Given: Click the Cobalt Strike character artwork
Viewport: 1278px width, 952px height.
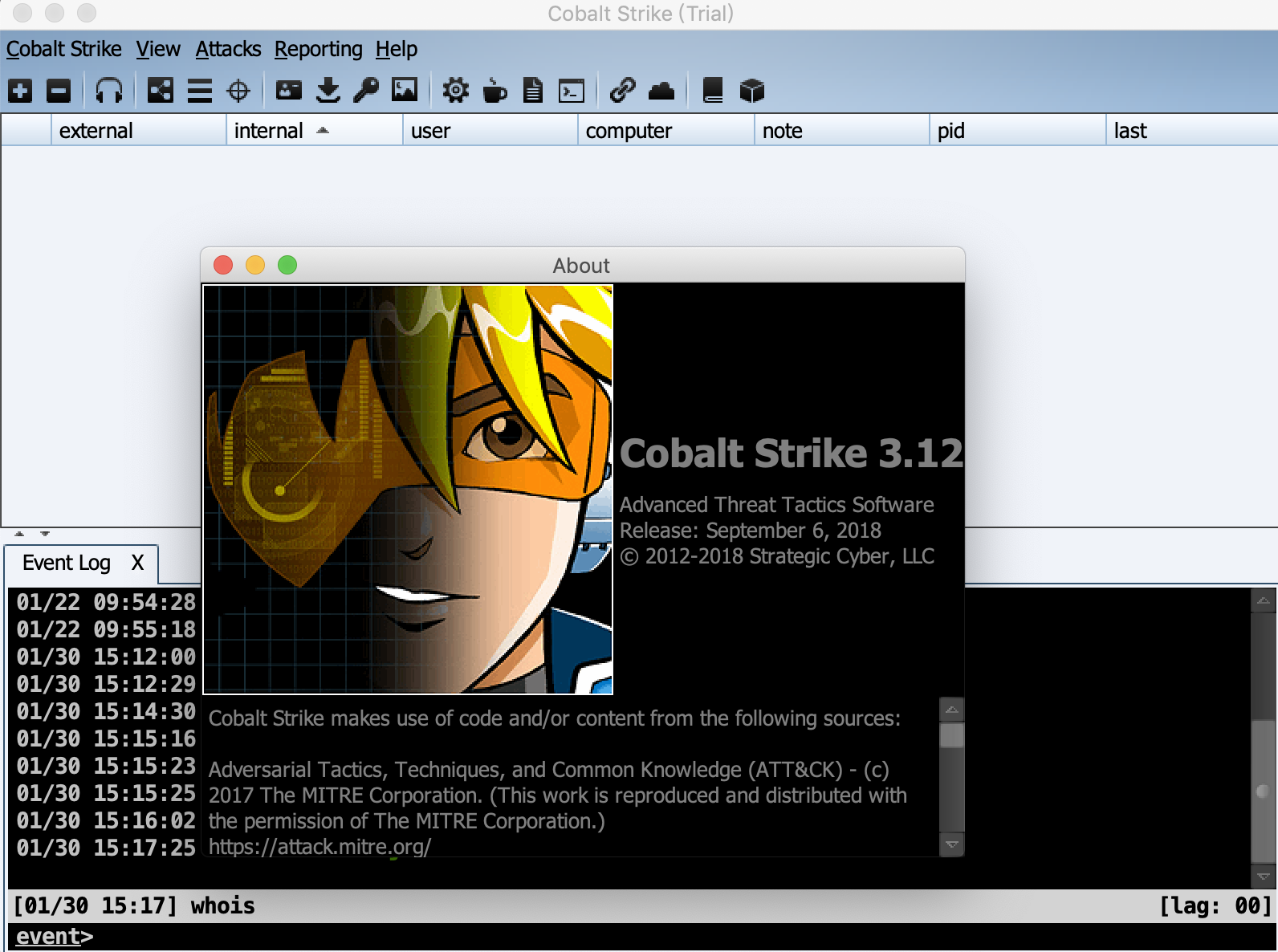Looking at the screenshot, I should tap(408, 489).
